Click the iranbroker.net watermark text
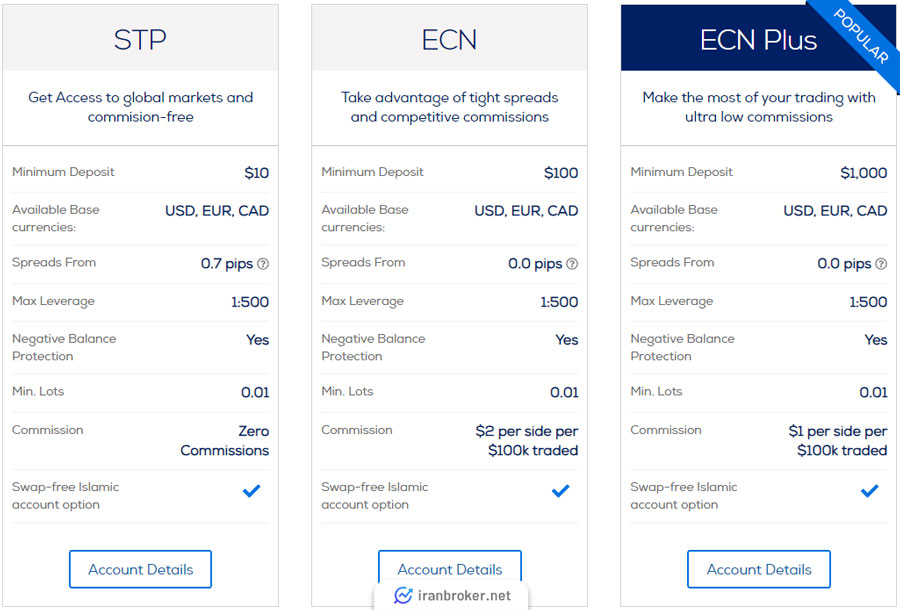900x610 pixels. click(464, 596)
